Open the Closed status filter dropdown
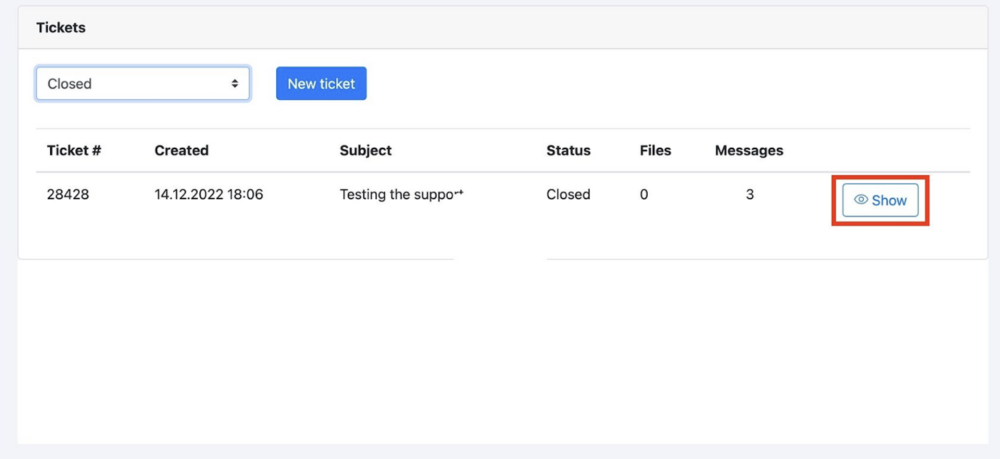This screenshot has height=459, width=1000. click(x=143, y=84)
